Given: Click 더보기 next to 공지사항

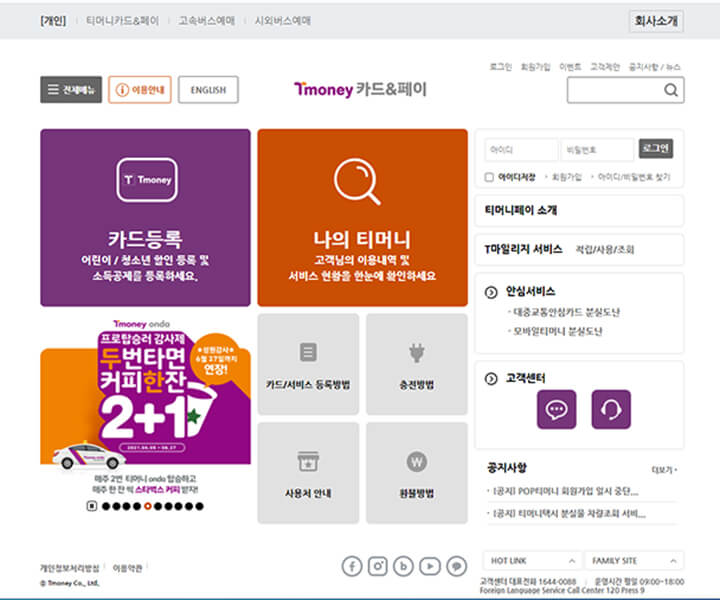Looking at the screenshot, I should pos(664,470).
